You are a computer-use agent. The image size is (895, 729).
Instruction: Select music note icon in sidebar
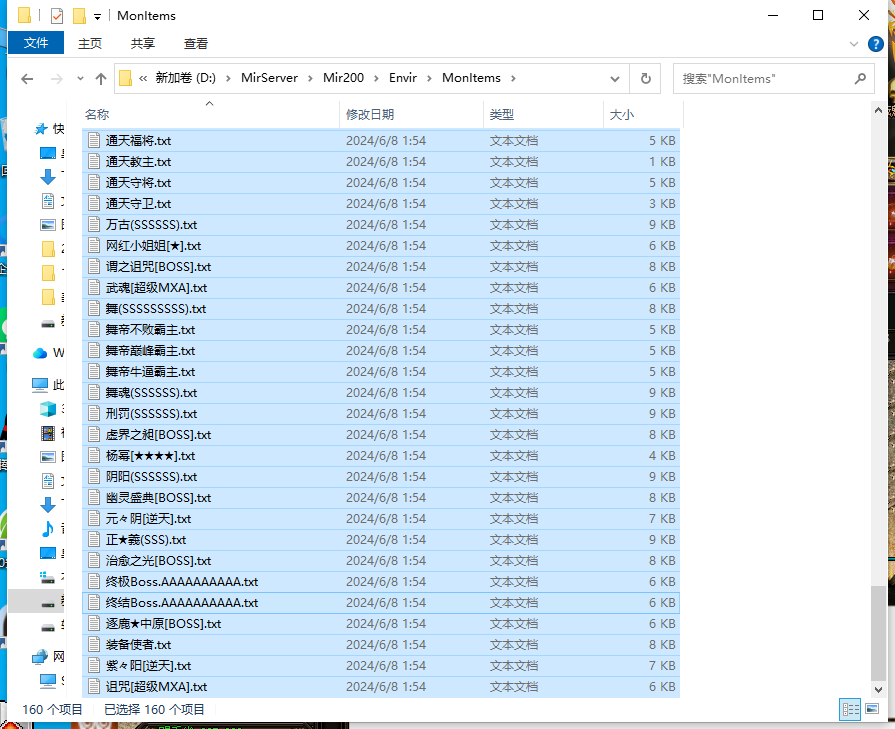(x=48, y=529)
